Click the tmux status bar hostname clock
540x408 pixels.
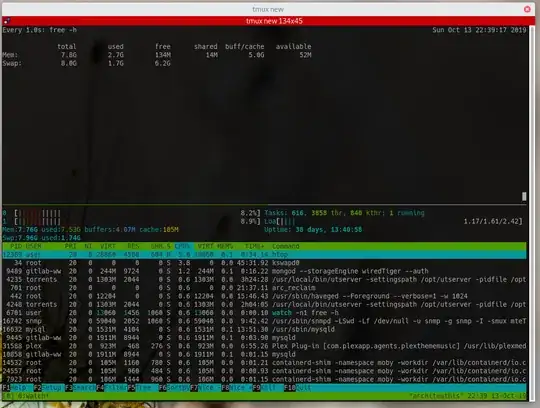[468, 396]
